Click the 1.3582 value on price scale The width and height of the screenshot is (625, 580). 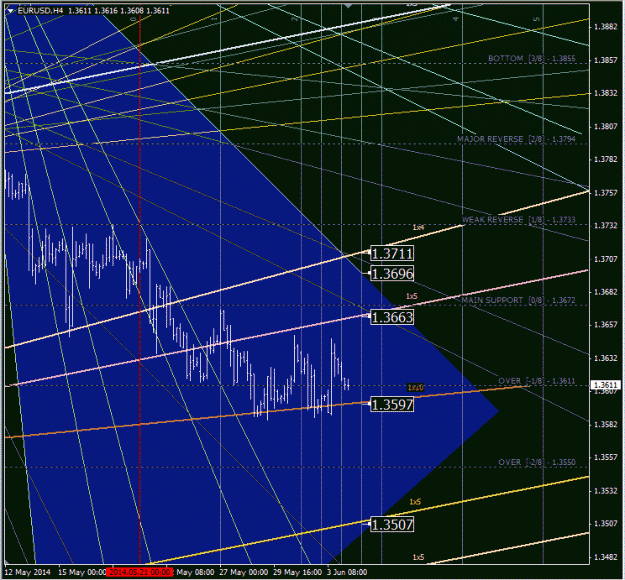(x=605, y=425)
